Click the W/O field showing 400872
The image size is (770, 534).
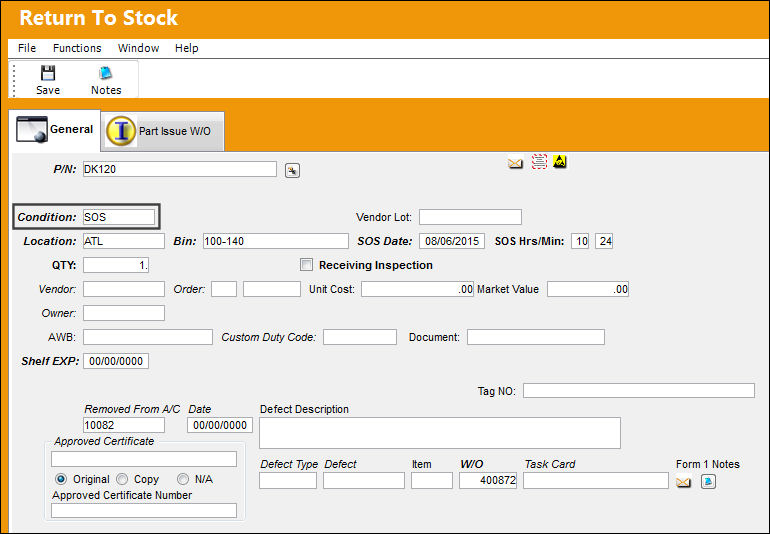(488, 481)
